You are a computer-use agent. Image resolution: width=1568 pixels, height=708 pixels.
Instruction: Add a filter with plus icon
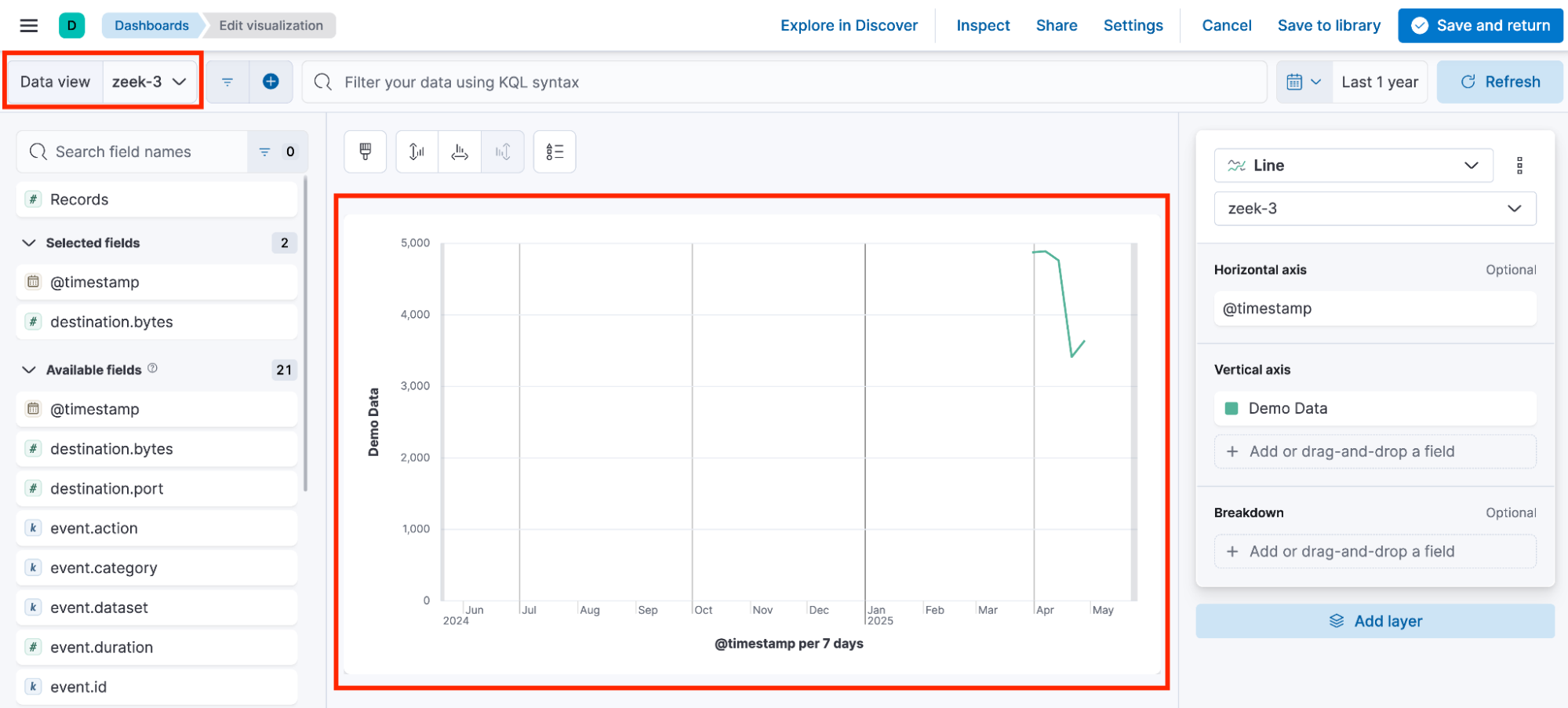271,82
